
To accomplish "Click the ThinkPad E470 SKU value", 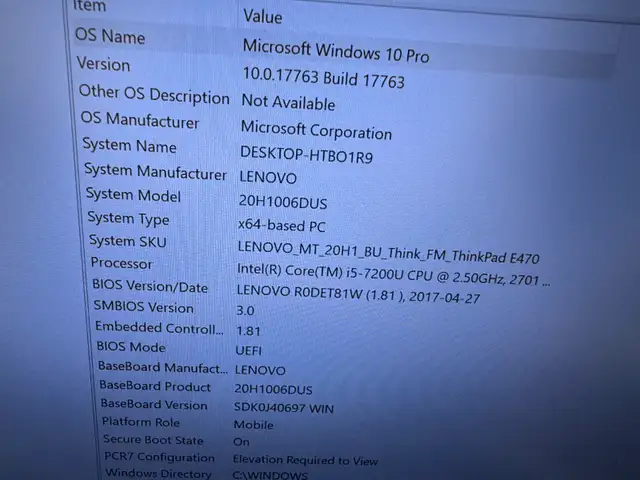I will click(x=389, y=252).
